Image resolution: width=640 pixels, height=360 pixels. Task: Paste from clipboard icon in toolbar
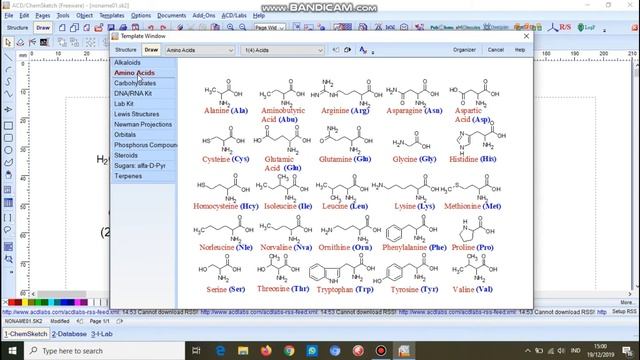point(216,27)
